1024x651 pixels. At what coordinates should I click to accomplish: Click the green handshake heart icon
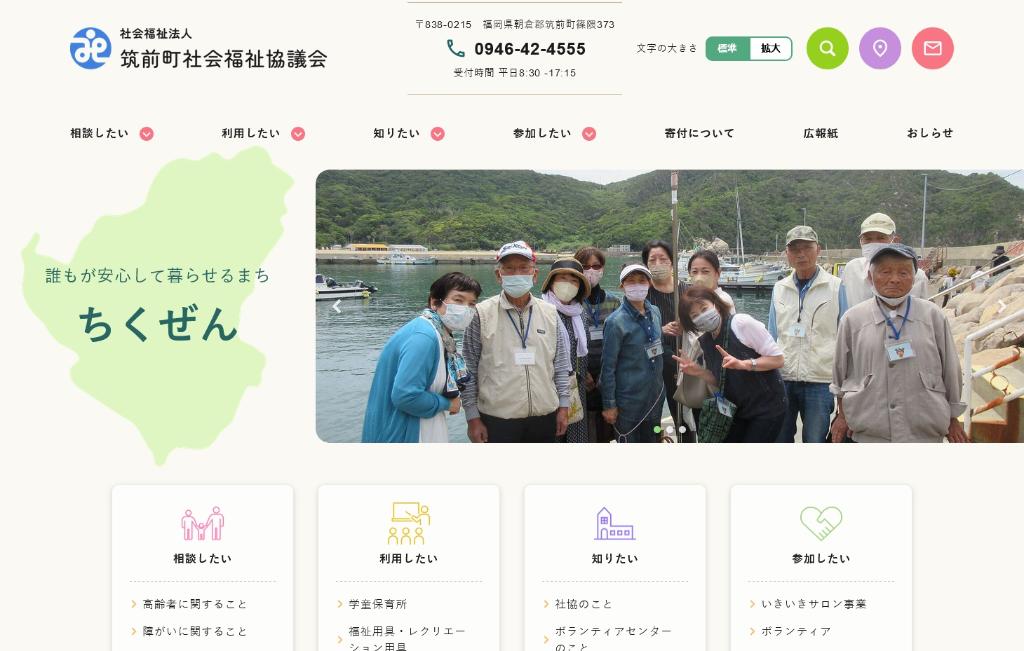[821, 523]
